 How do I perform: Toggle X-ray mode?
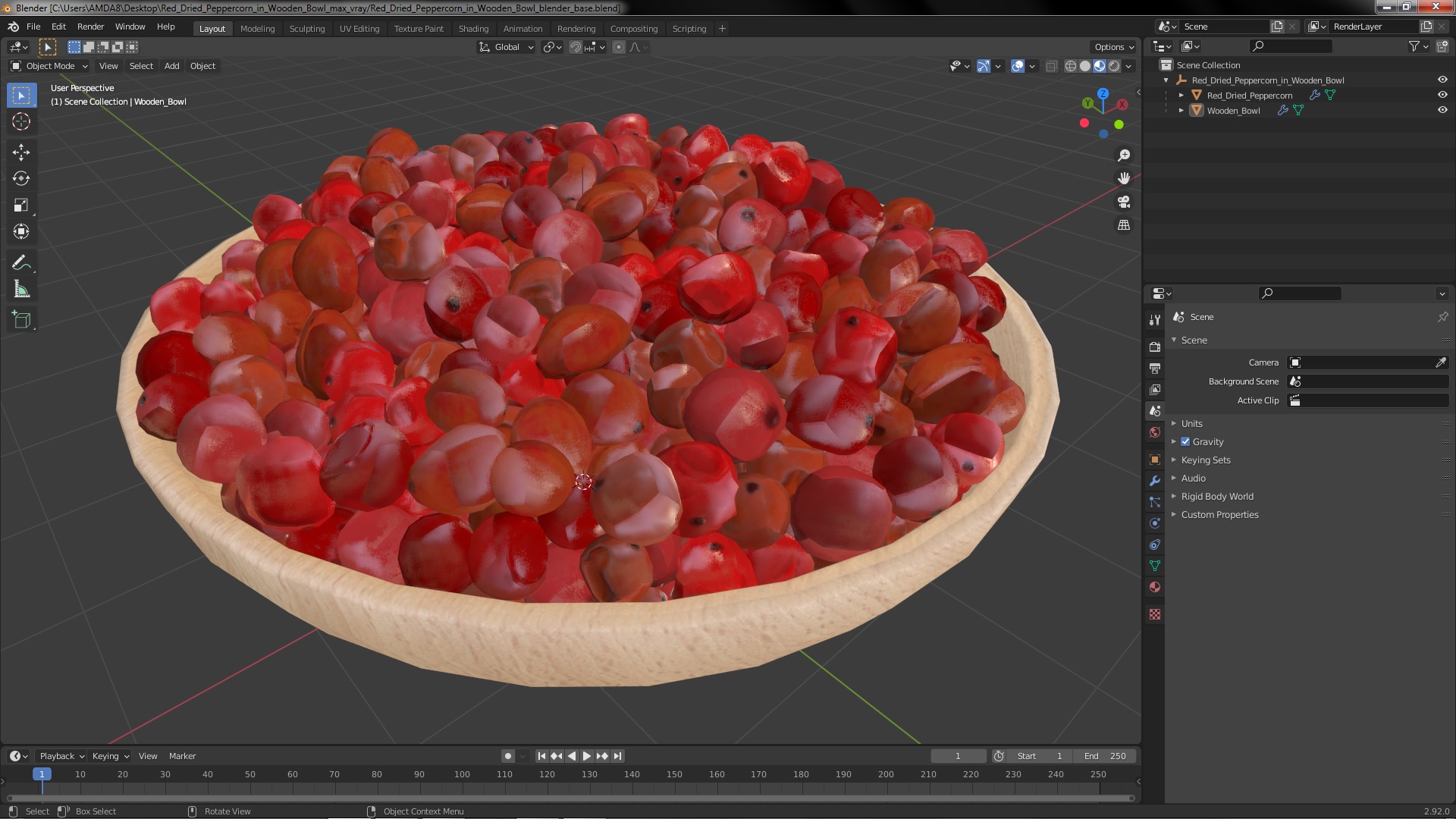pos(1051,66)
